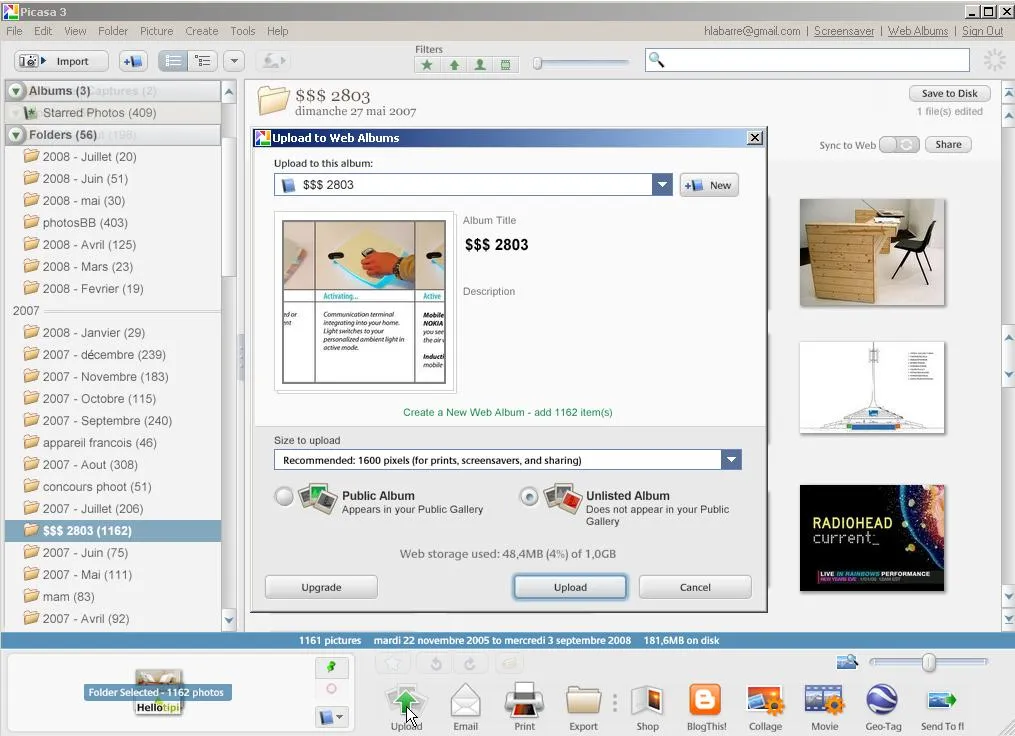Click the Sign Out link
The width and height of the screenshot is (1015, 736).
(x=983, y=31)
